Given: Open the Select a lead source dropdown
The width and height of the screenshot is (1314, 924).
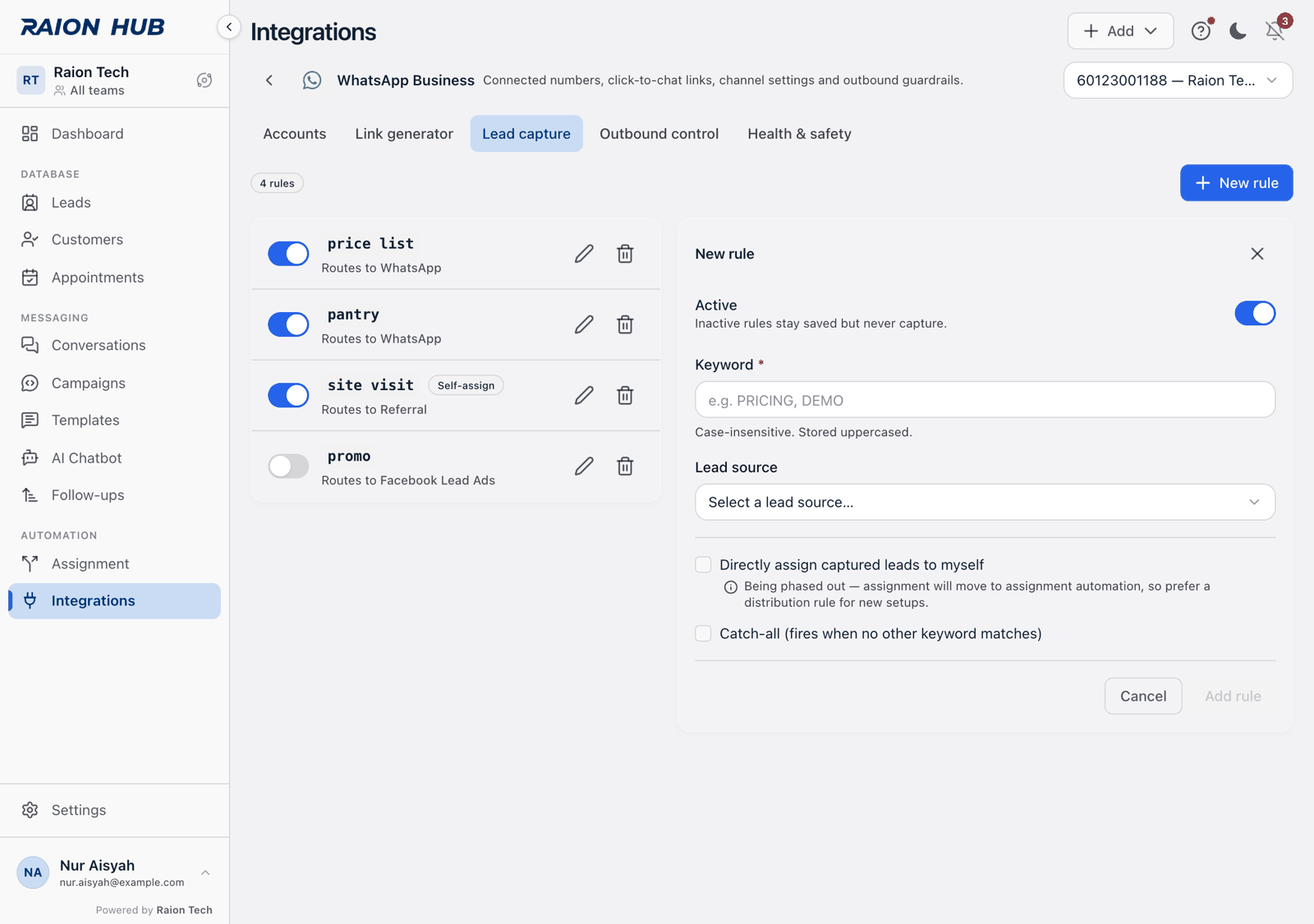Looking at the screenshot, I should (985, 502).
